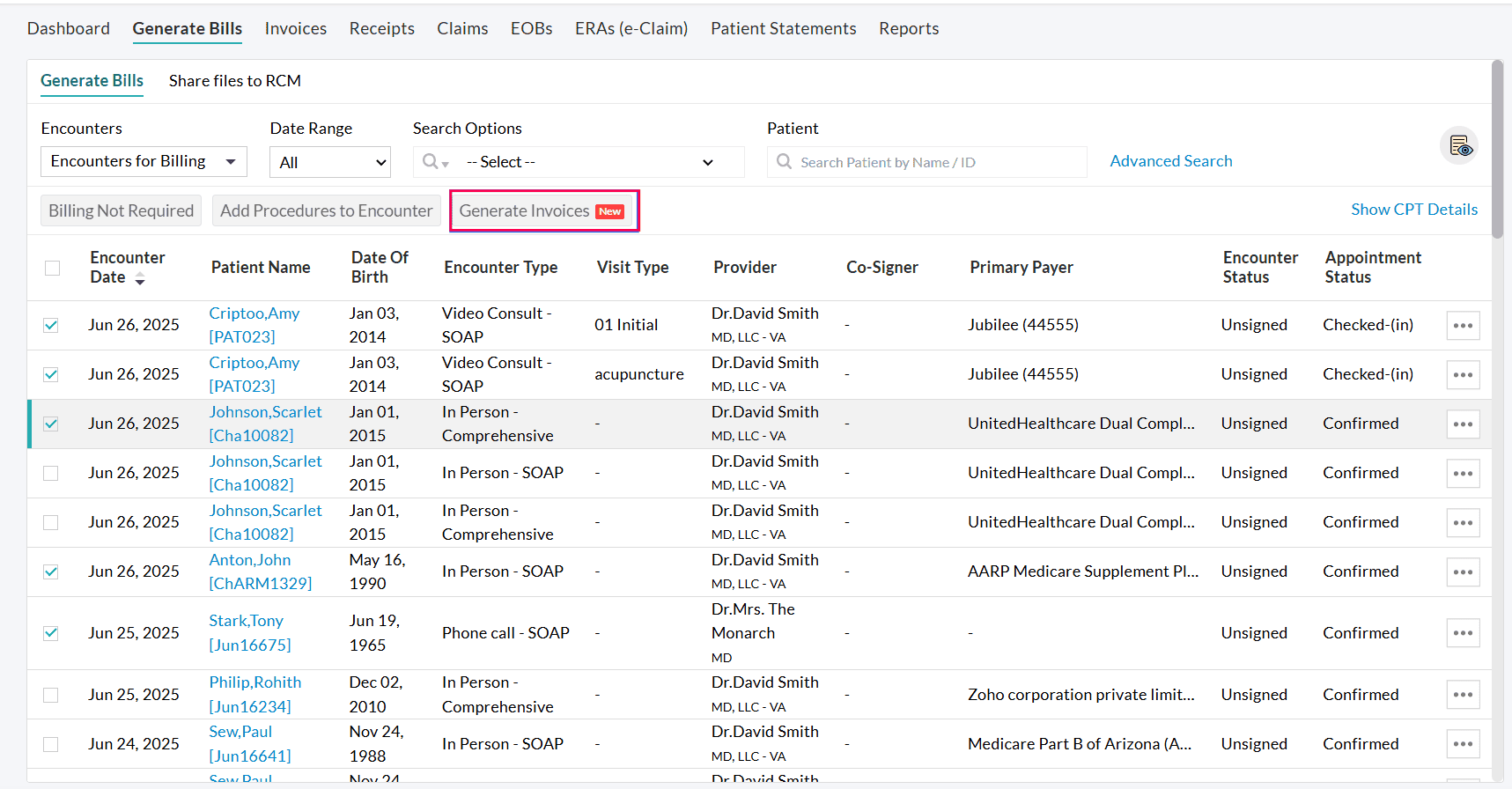The width and height of the screenshot is (1512, 789).
Task: Open more options for Stark,Tony row
Action: coord(1463,633)
